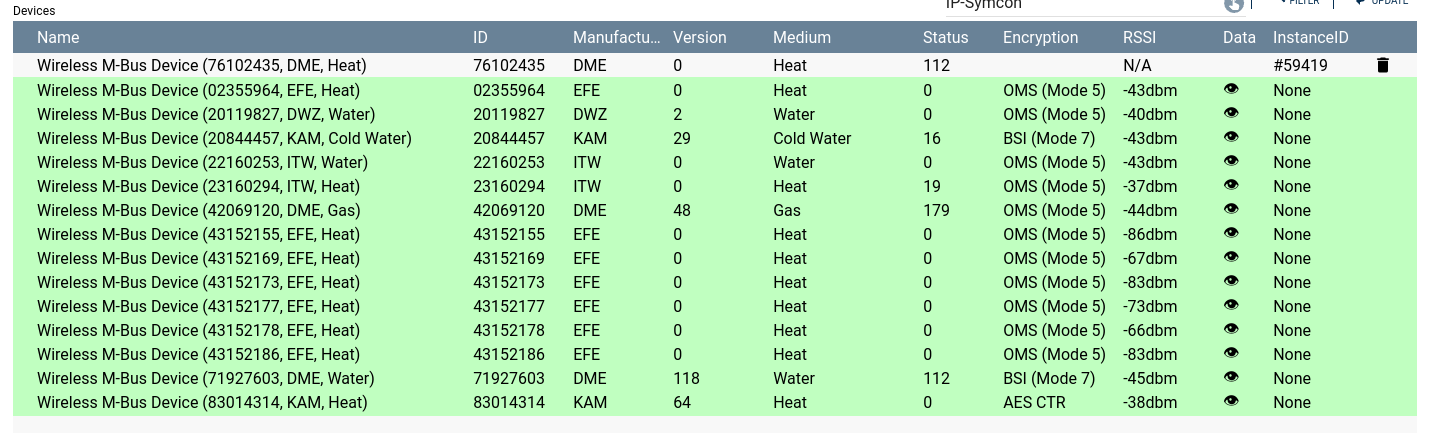Toggle data eye for device 43152186

coord(1231,353)
